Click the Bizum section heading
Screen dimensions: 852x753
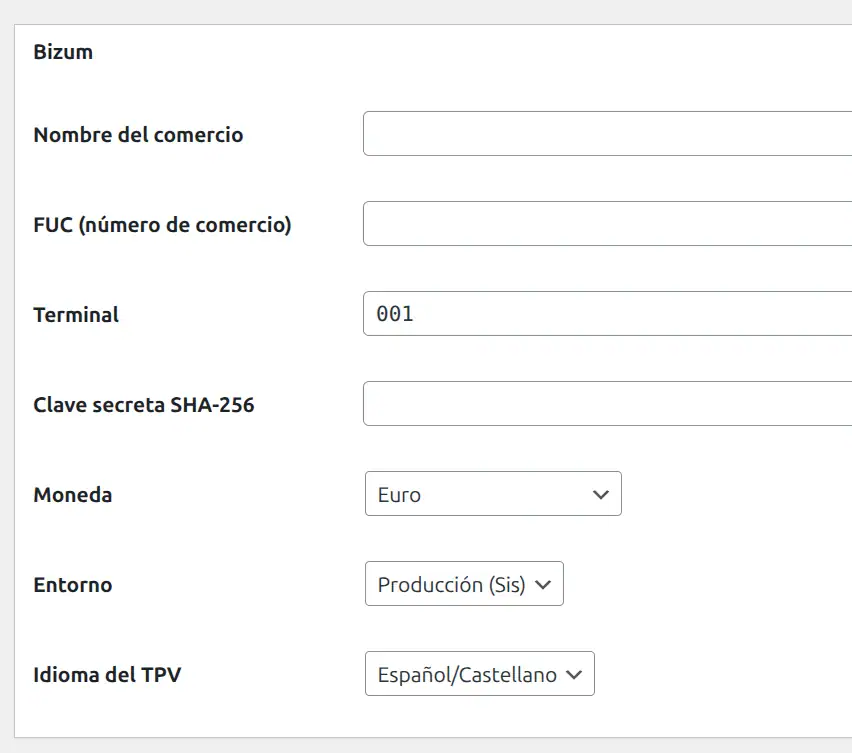(x=63, y=52)
